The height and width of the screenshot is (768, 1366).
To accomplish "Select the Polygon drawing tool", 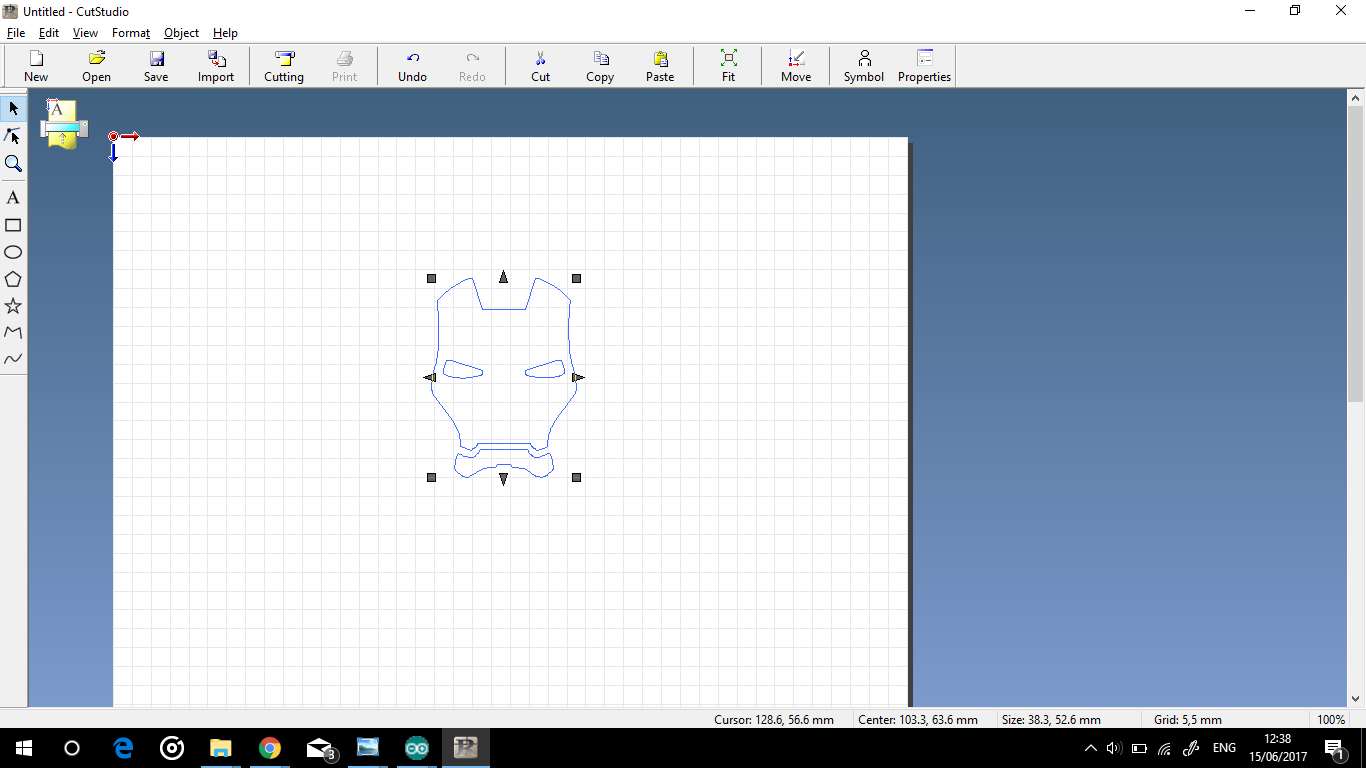I will (13, 280).
